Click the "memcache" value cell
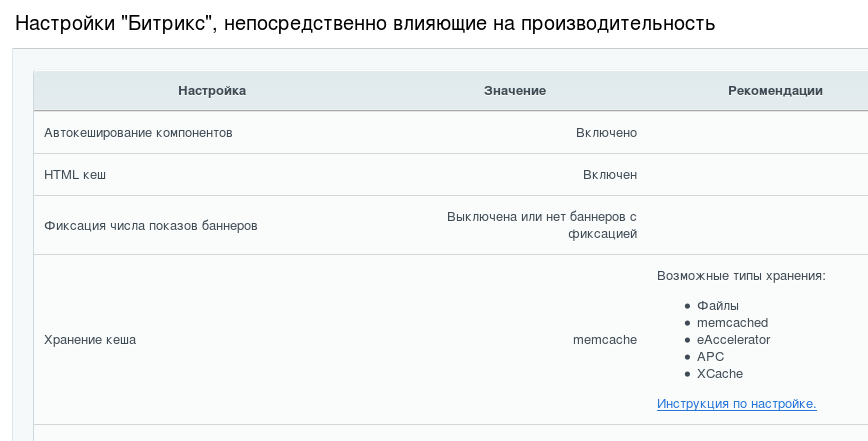 pyautogui.click(x=604, y=340)
